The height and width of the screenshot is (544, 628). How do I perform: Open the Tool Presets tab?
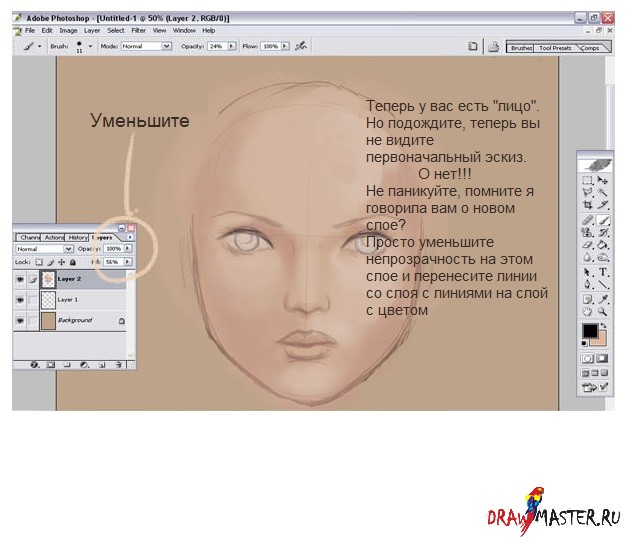(555, 48)
